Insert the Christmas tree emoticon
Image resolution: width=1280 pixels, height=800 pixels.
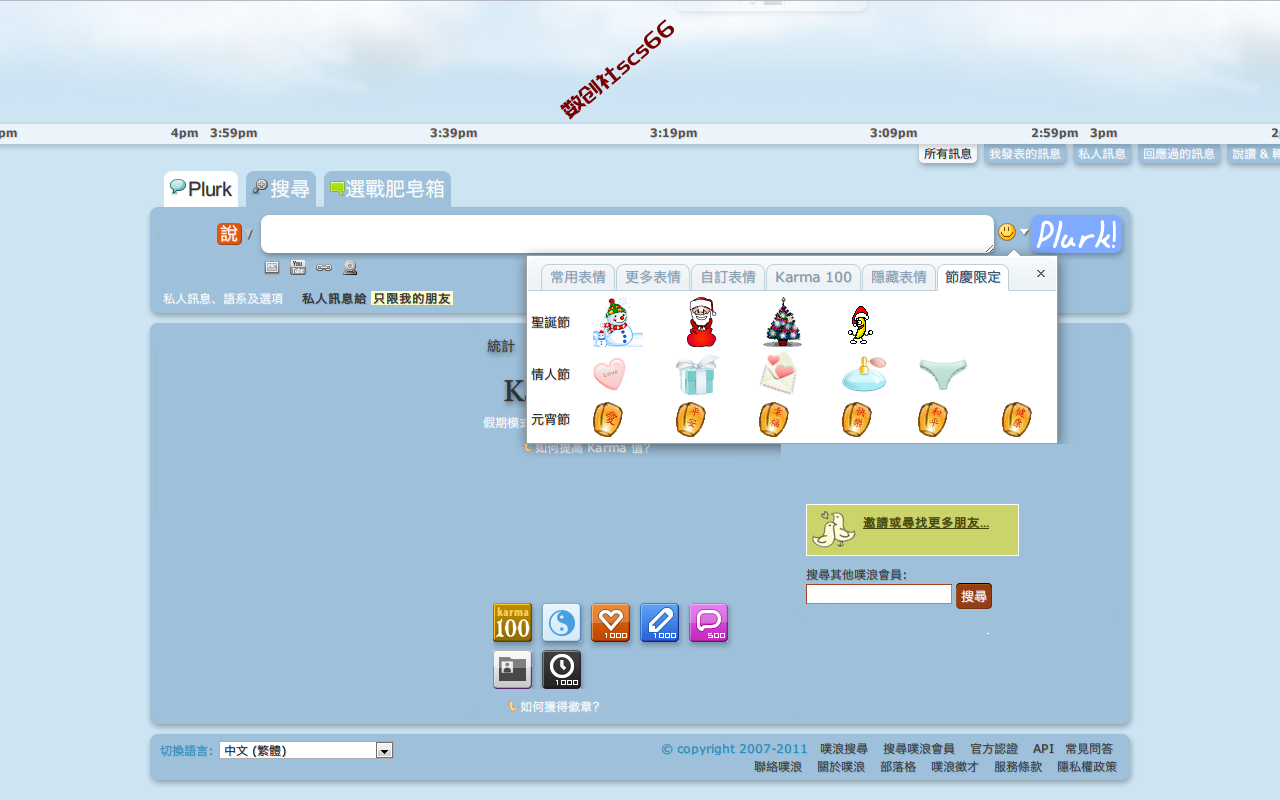point(782,322)
